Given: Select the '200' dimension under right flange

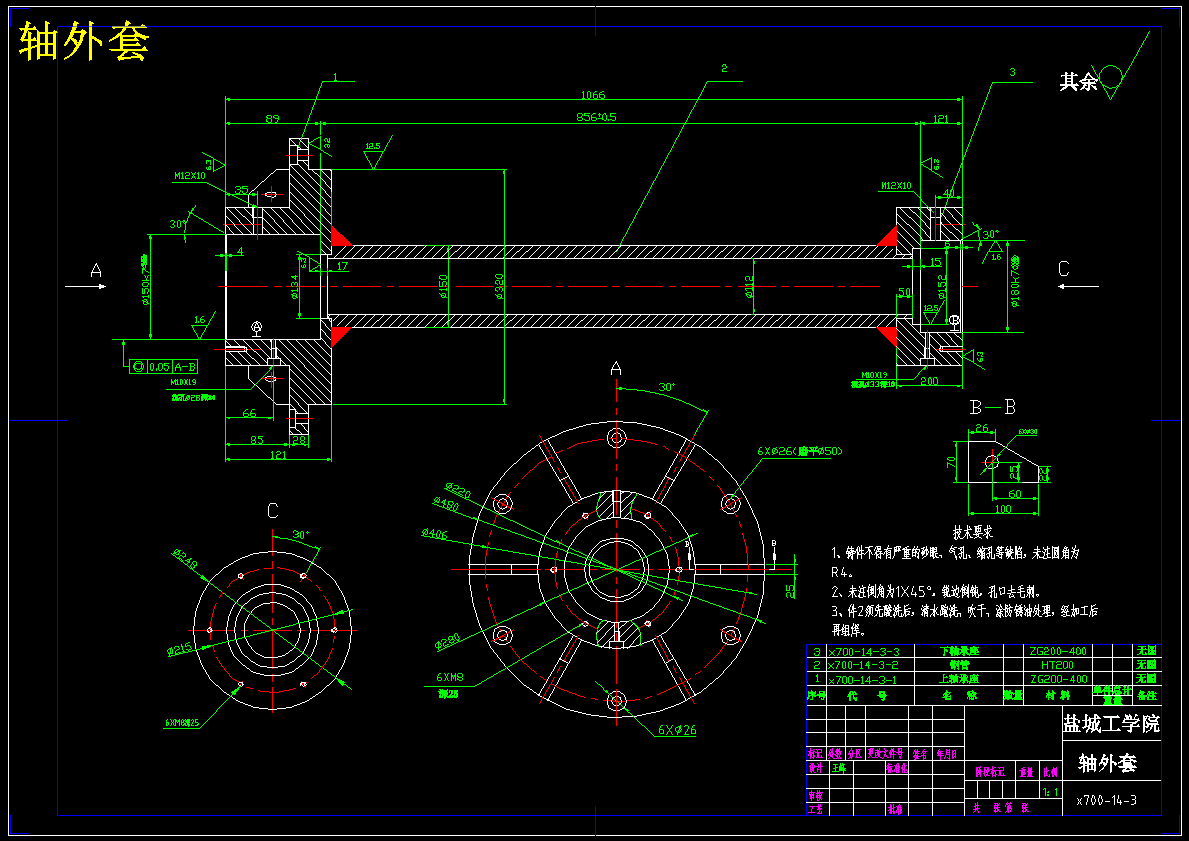Looking at the screenshot, I should pos(929,381).
